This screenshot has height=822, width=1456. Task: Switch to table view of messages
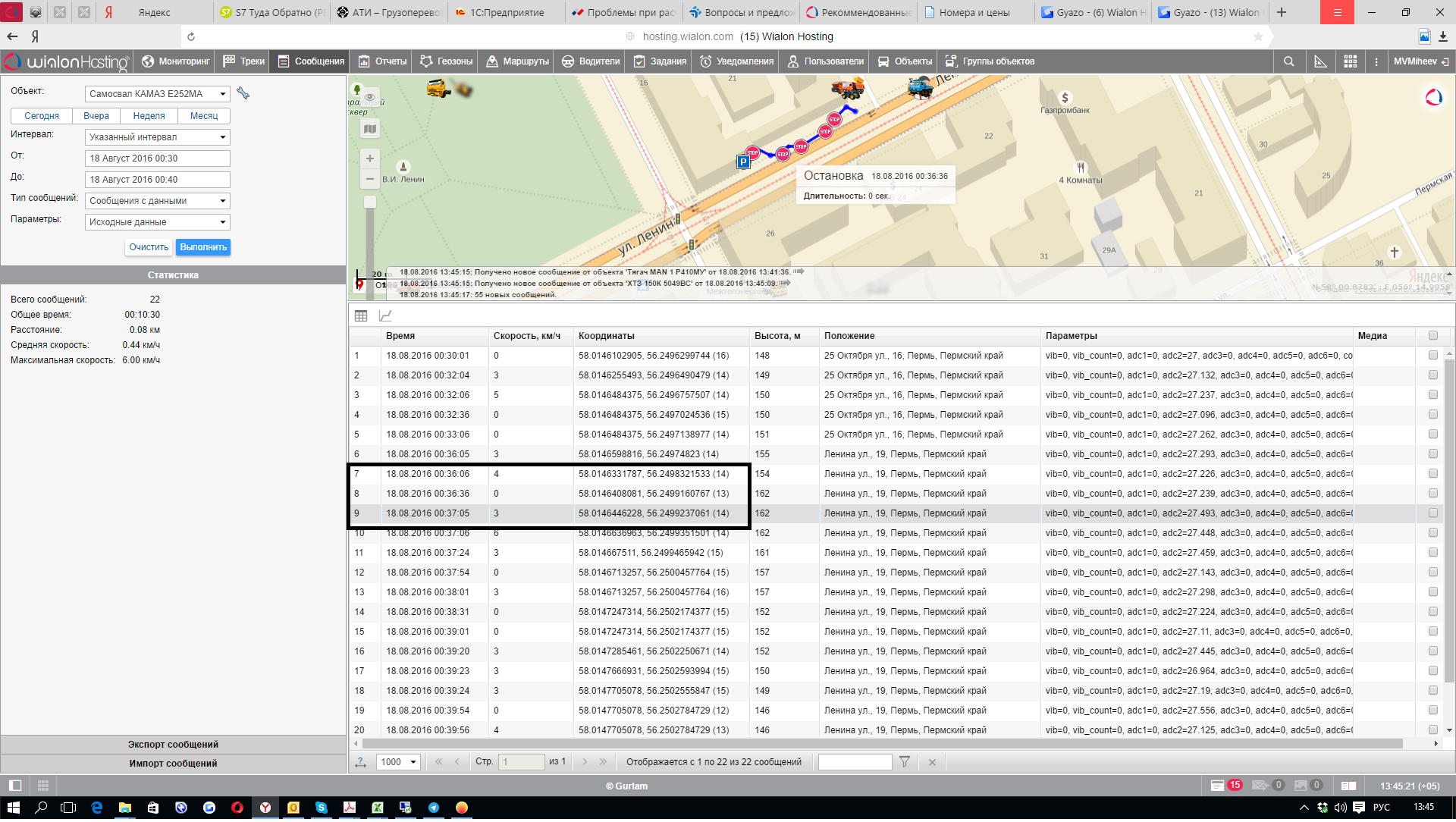[361, 315]
